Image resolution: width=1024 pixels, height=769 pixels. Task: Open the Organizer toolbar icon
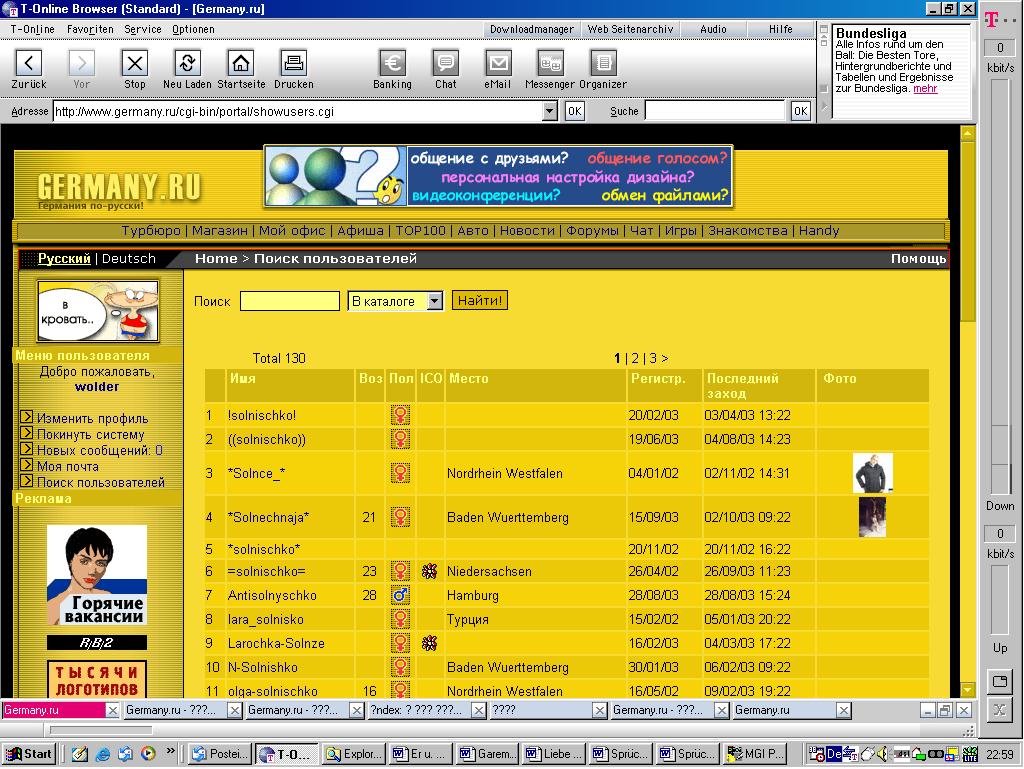point(603,64)
